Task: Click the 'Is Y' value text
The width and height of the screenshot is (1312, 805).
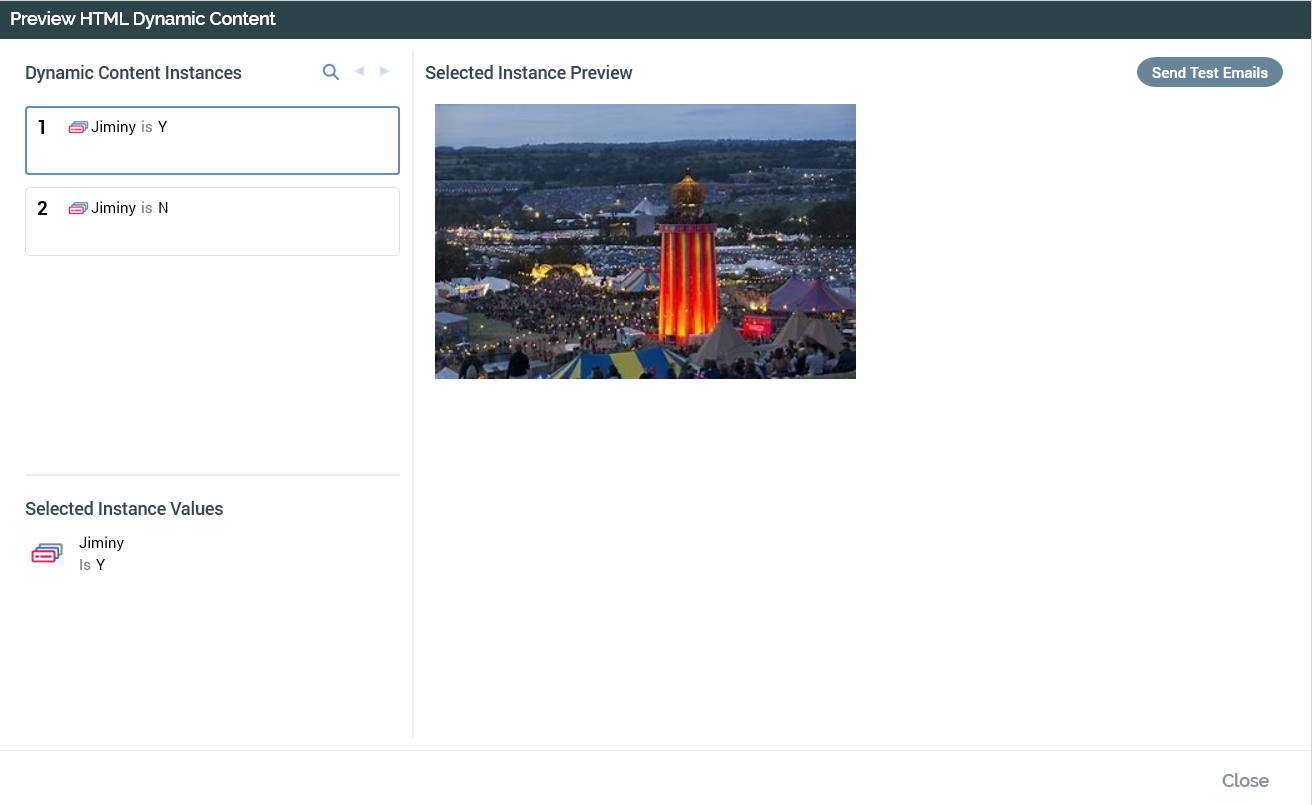Action: tap(92, 565)
